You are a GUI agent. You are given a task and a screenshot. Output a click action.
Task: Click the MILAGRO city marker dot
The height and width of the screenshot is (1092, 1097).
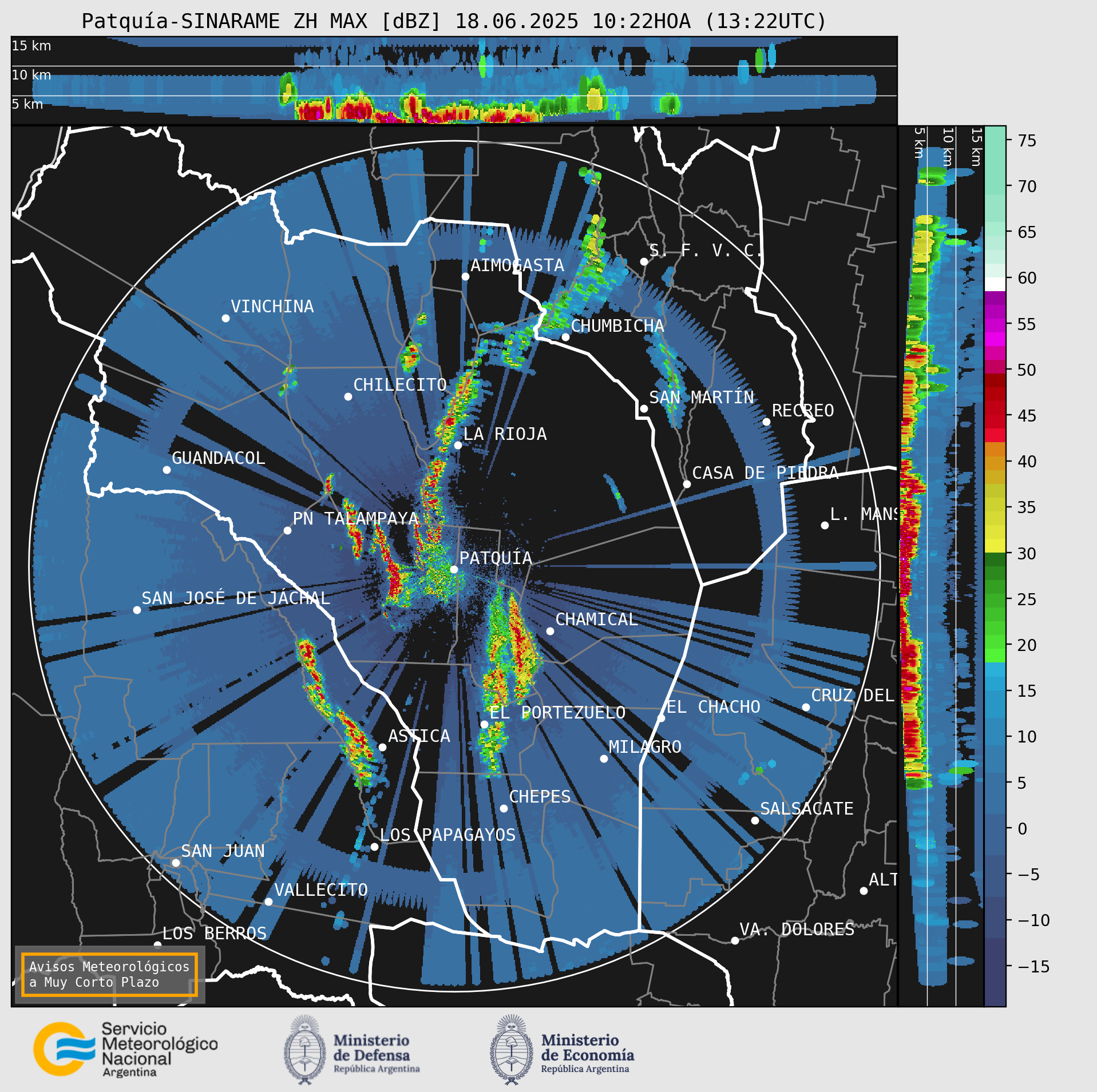[x=604, y=759]
